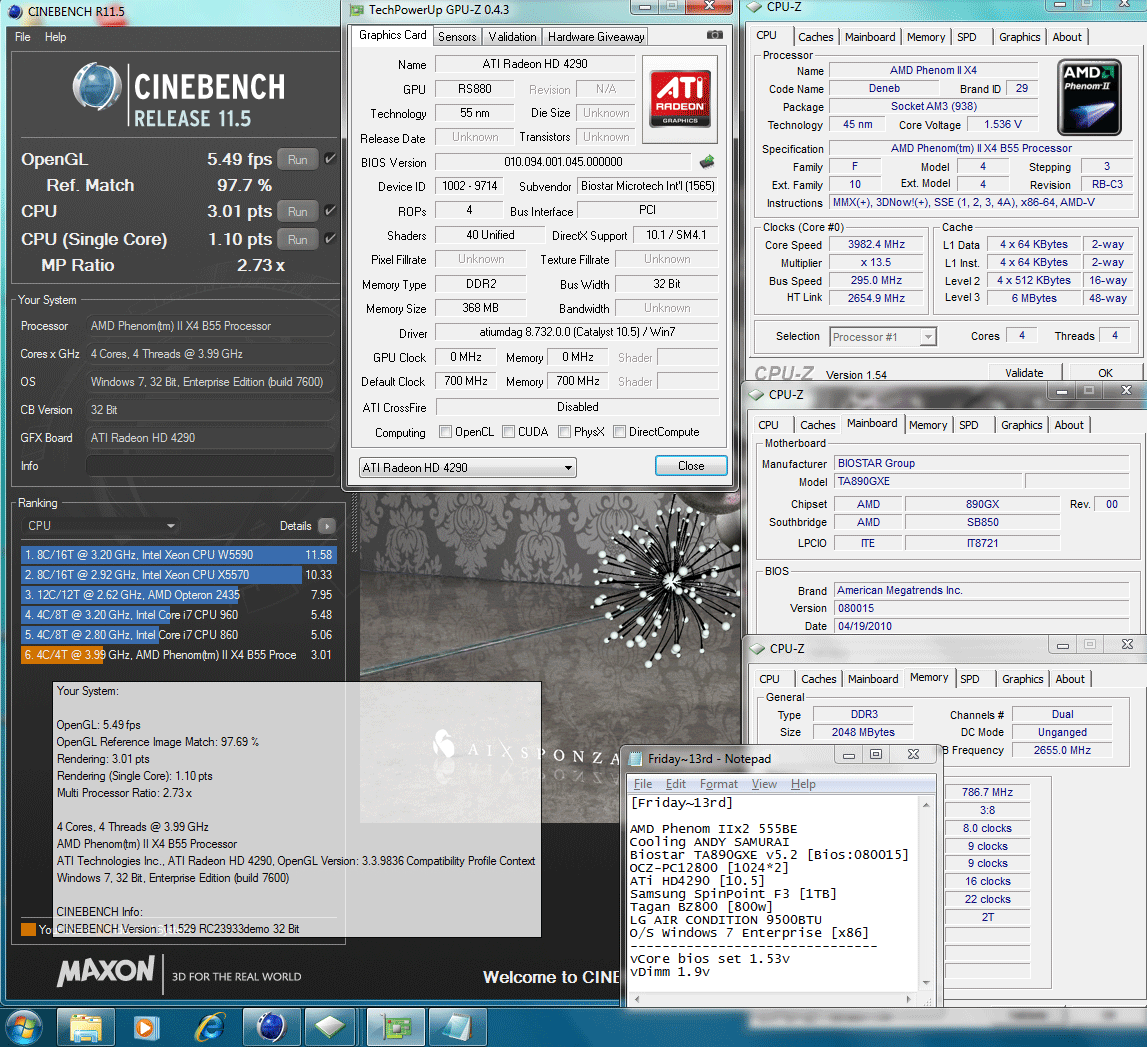
Task: Select the AMD Phenom II X4 B55 ranking row
Action: point(178,655)
